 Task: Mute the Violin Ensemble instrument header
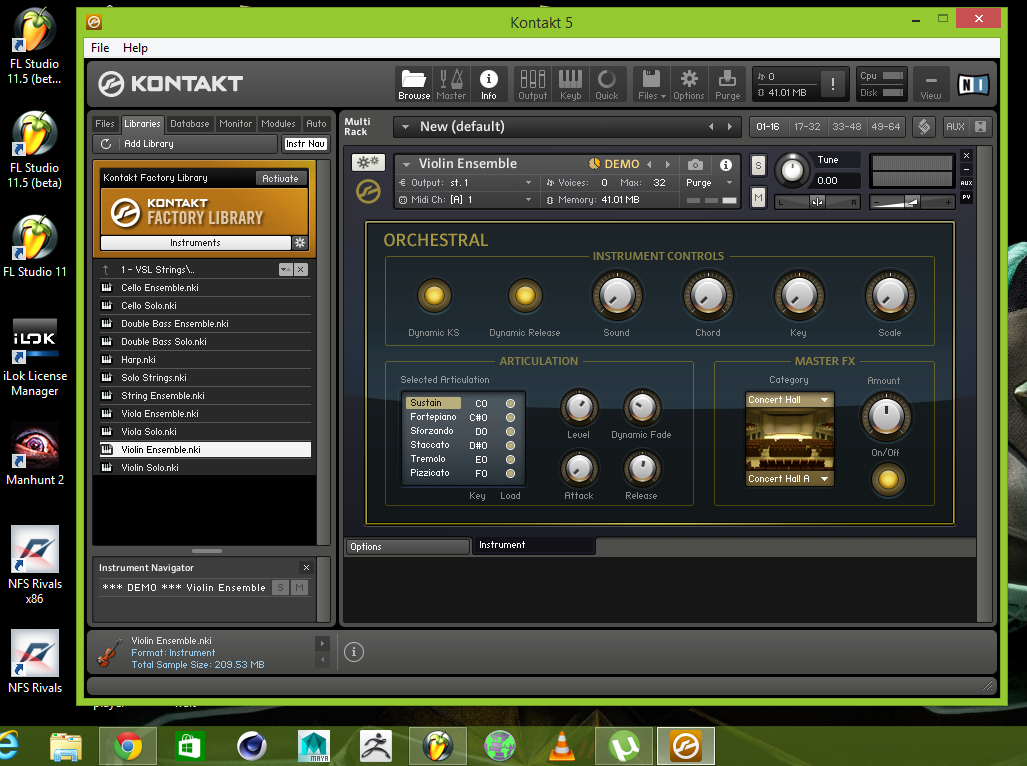click(x=758, y=197)
